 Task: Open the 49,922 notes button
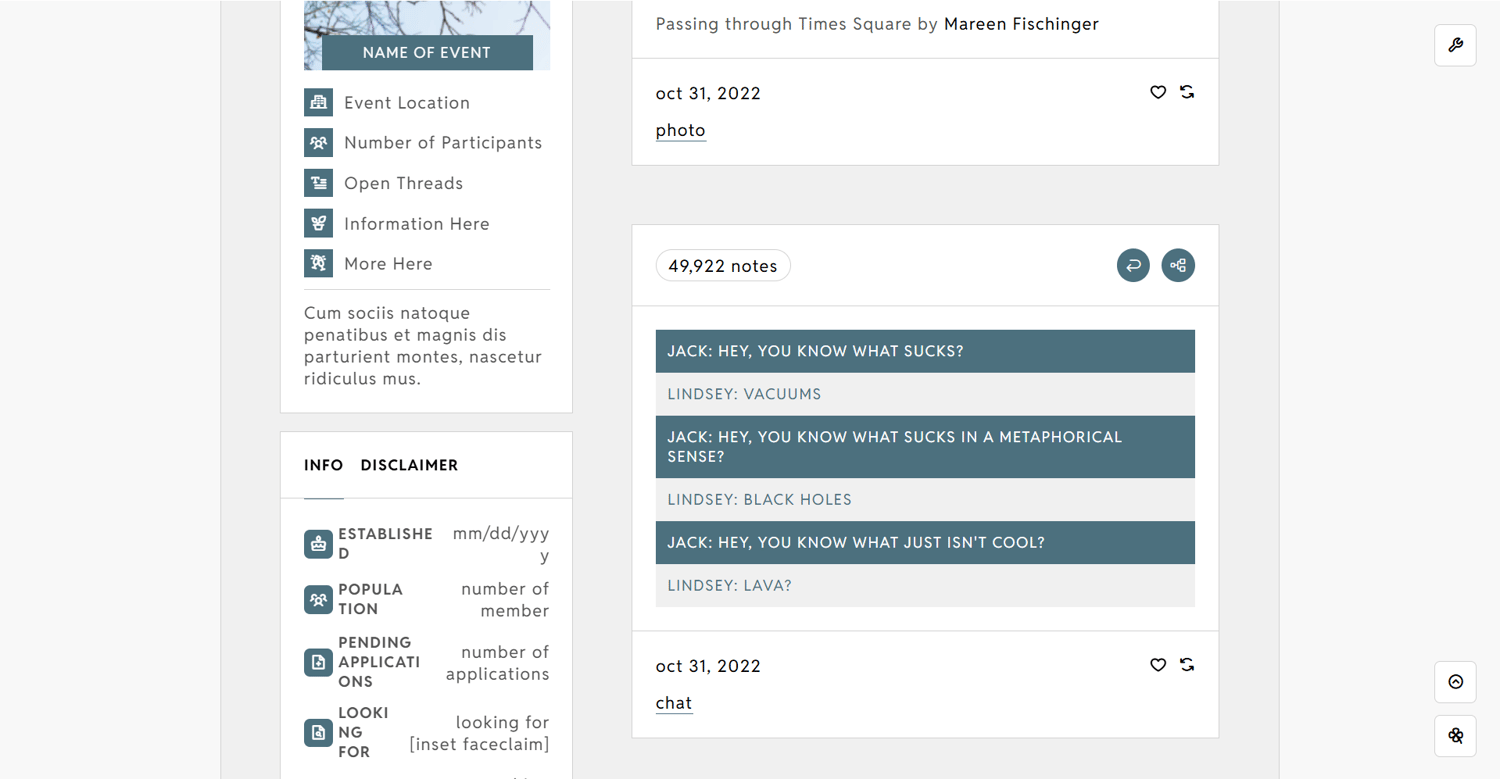723,266
